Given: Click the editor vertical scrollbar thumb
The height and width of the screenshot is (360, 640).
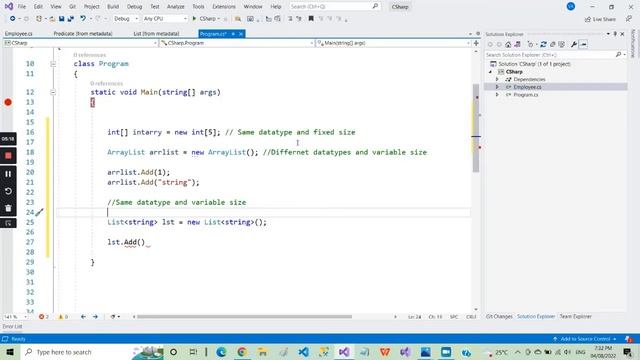Looking at the screenshot, I should 476,128.
